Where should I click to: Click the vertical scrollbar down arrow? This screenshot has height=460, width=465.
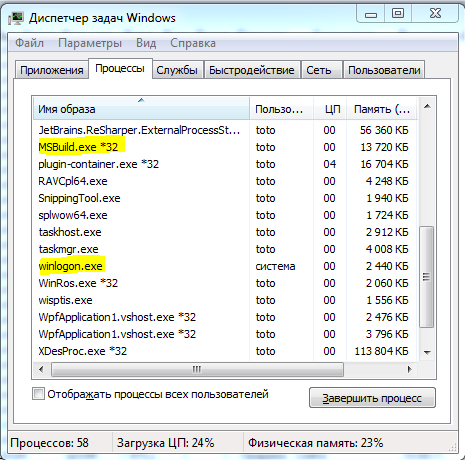[427, 352]
